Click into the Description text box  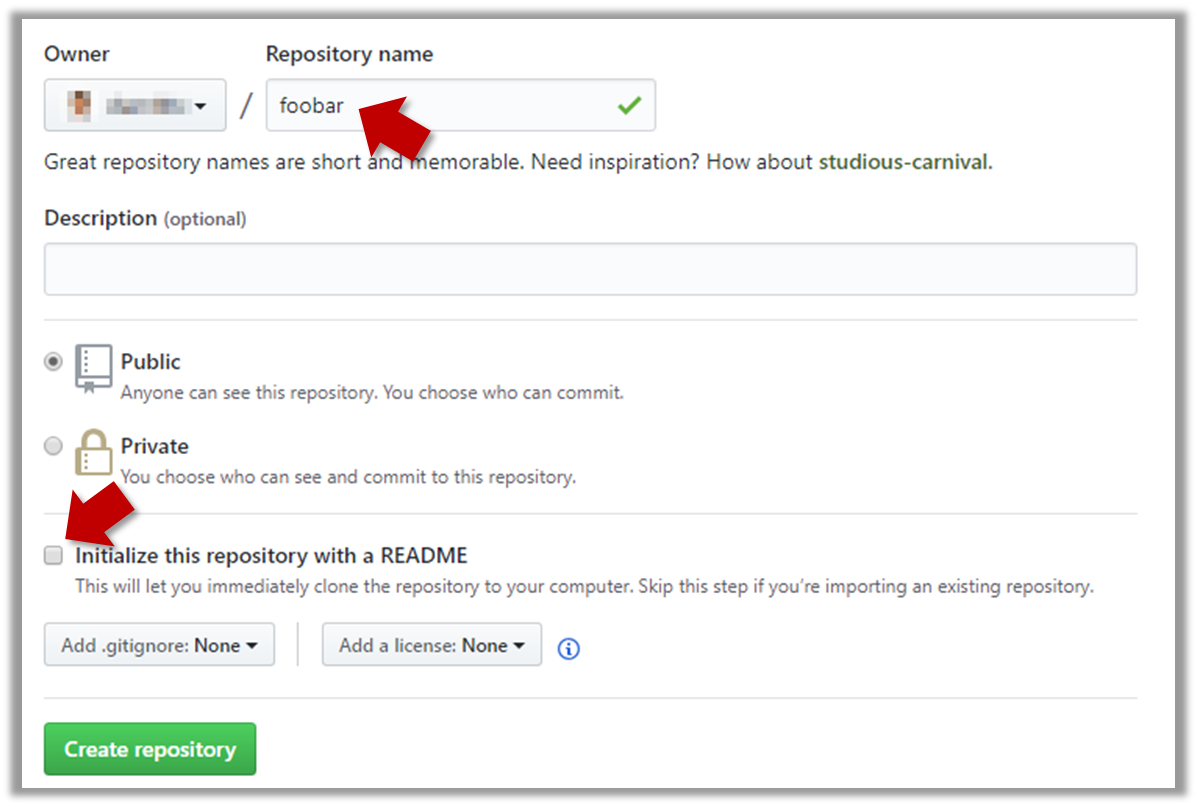pyautogui.click(x=590, y=269)
